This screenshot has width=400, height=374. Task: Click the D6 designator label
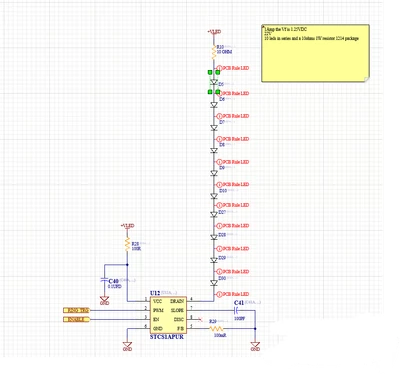[x=222, y=99]
